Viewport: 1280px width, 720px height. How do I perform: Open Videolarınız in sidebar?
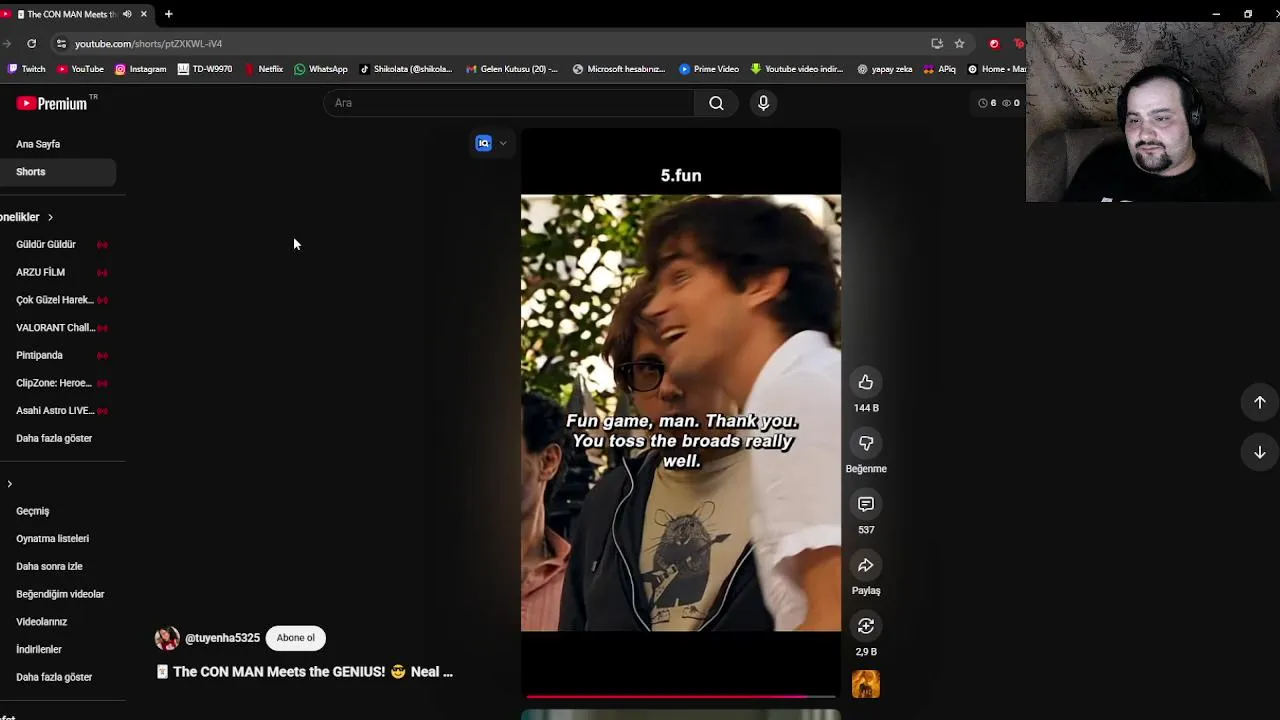pyautogui.click(x=41, y=622)
